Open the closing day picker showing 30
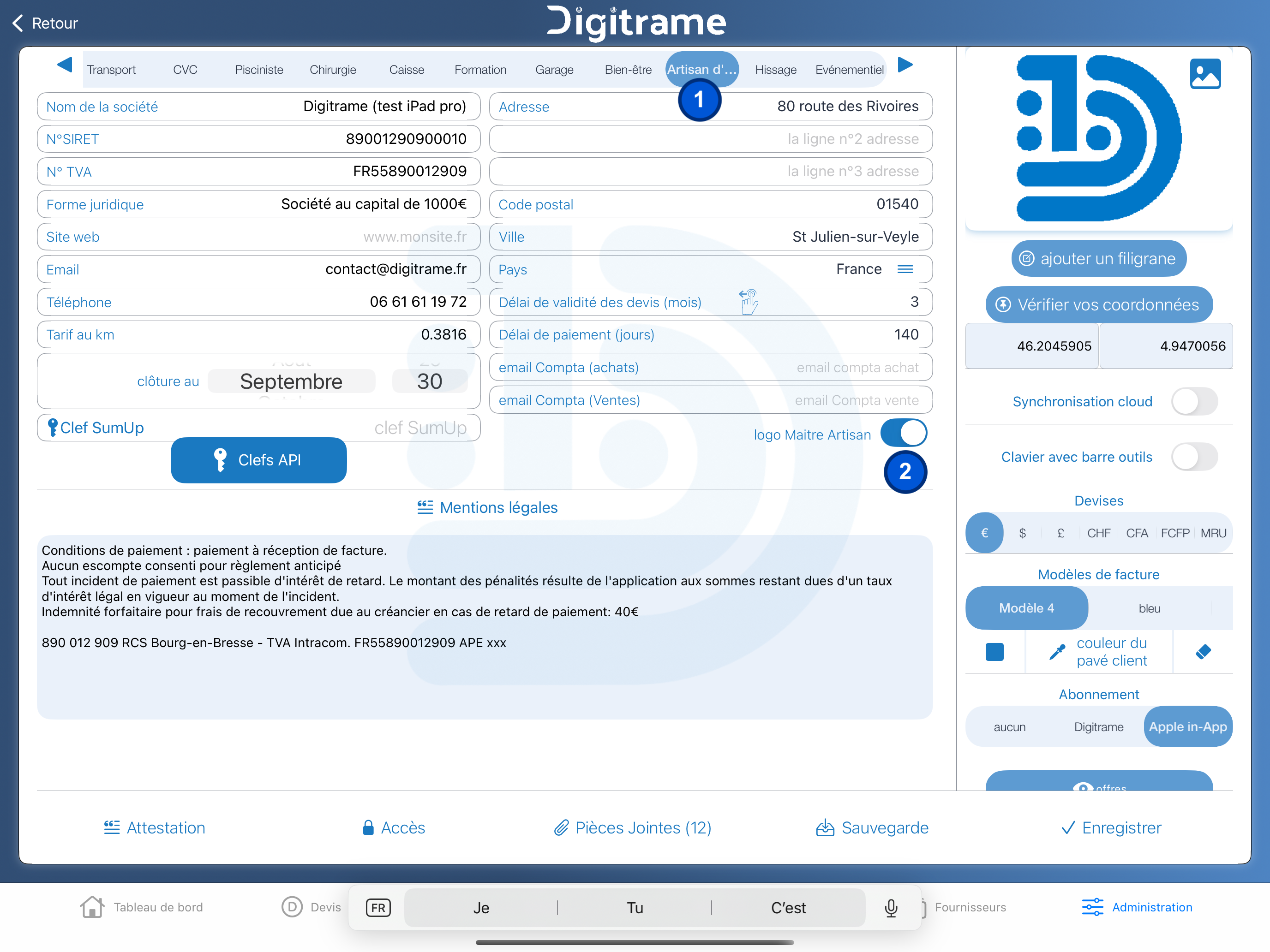The image size is (1270, 952). [x=430, y=381]
